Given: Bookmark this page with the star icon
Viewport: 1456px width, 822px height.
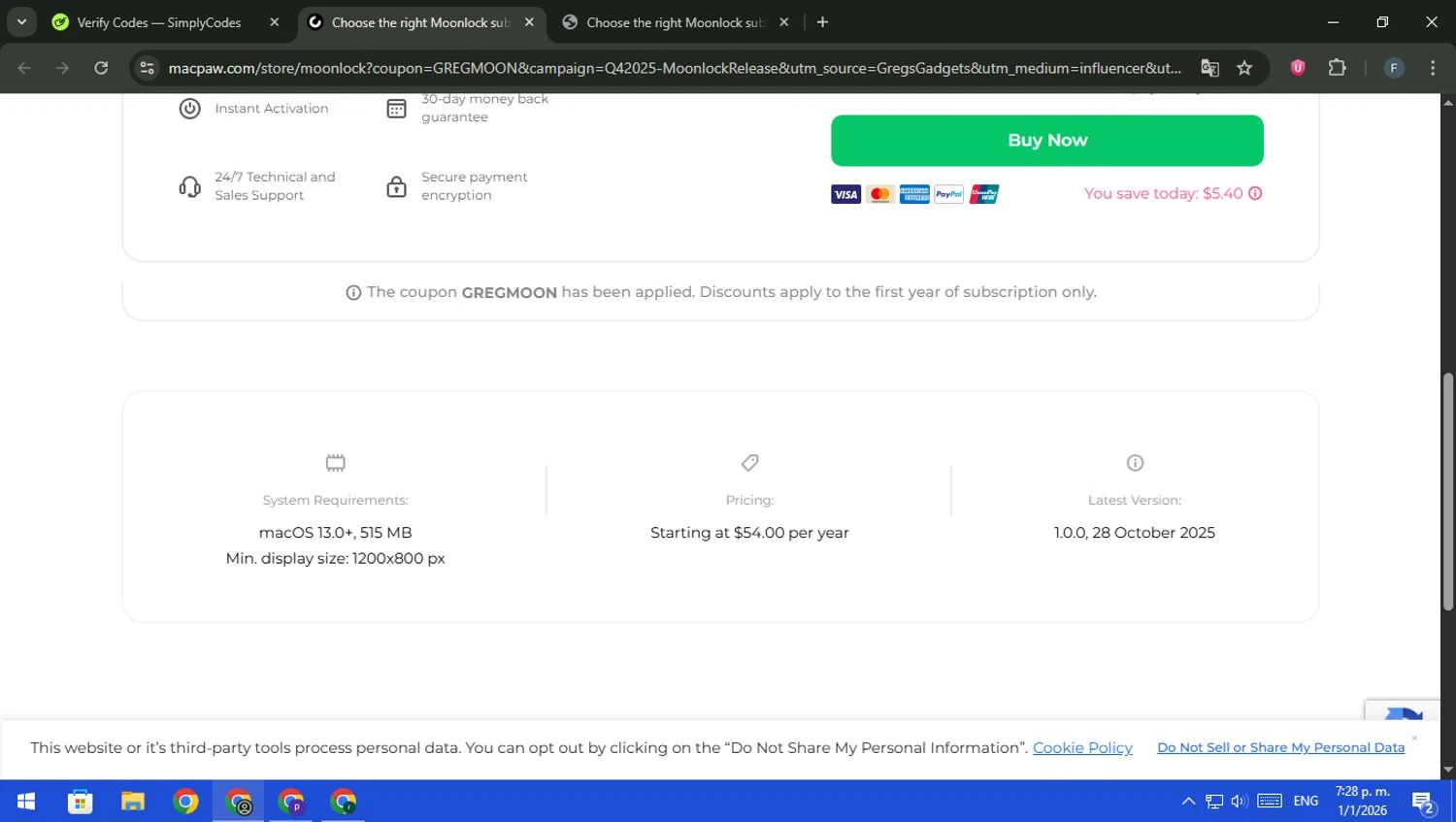Looking at the screenshot, I should pos(1244,68).
